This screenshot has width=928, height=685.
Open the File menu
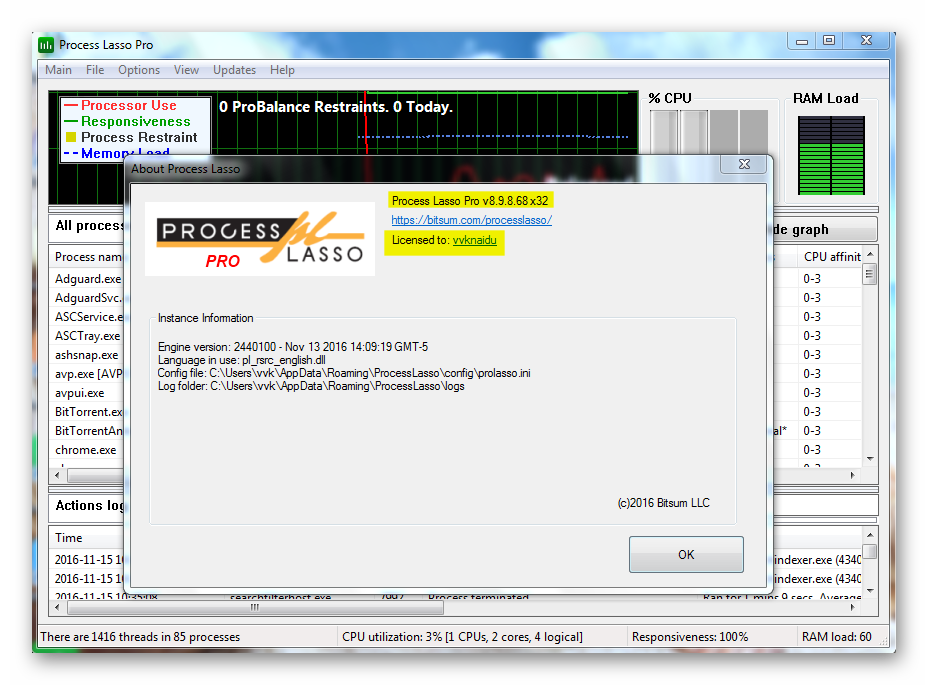click(x=95, y=70)
